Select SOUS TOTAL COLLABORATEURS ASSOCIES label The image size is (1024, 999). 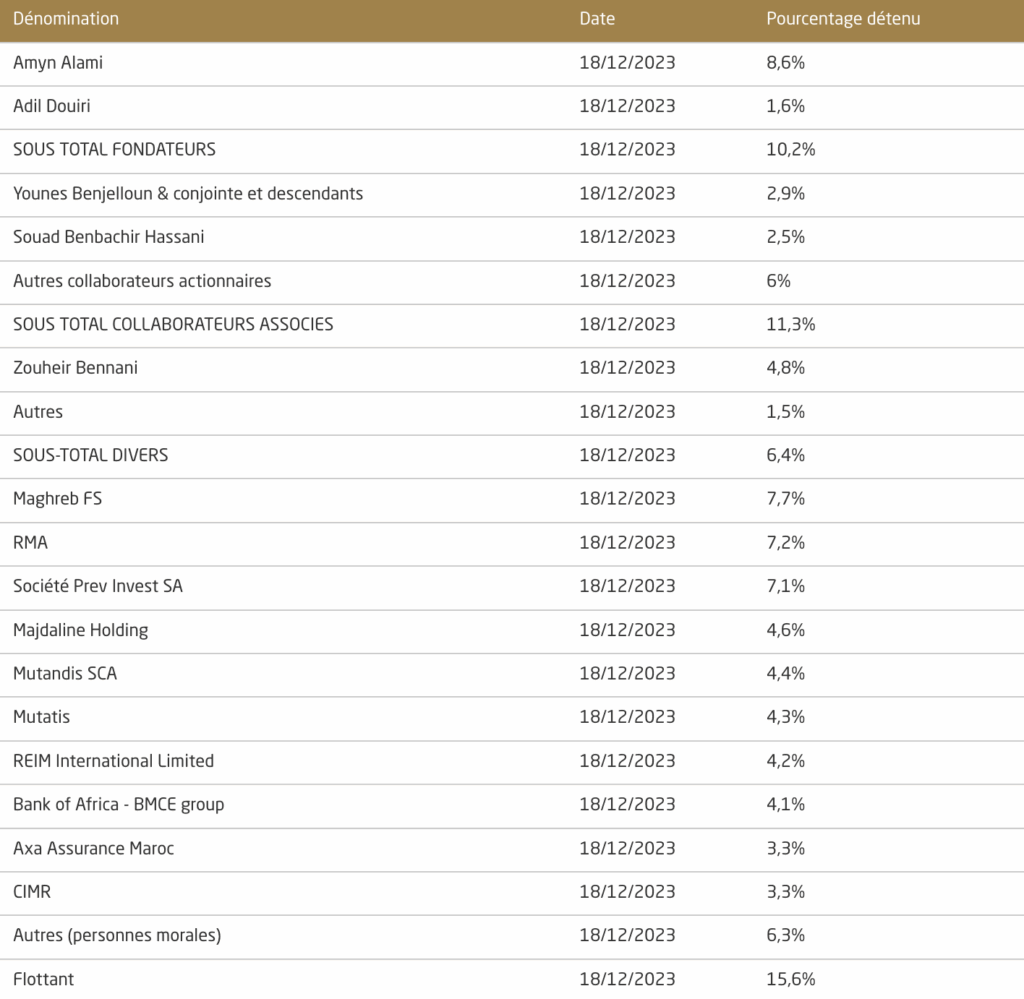tap(173, 324)
